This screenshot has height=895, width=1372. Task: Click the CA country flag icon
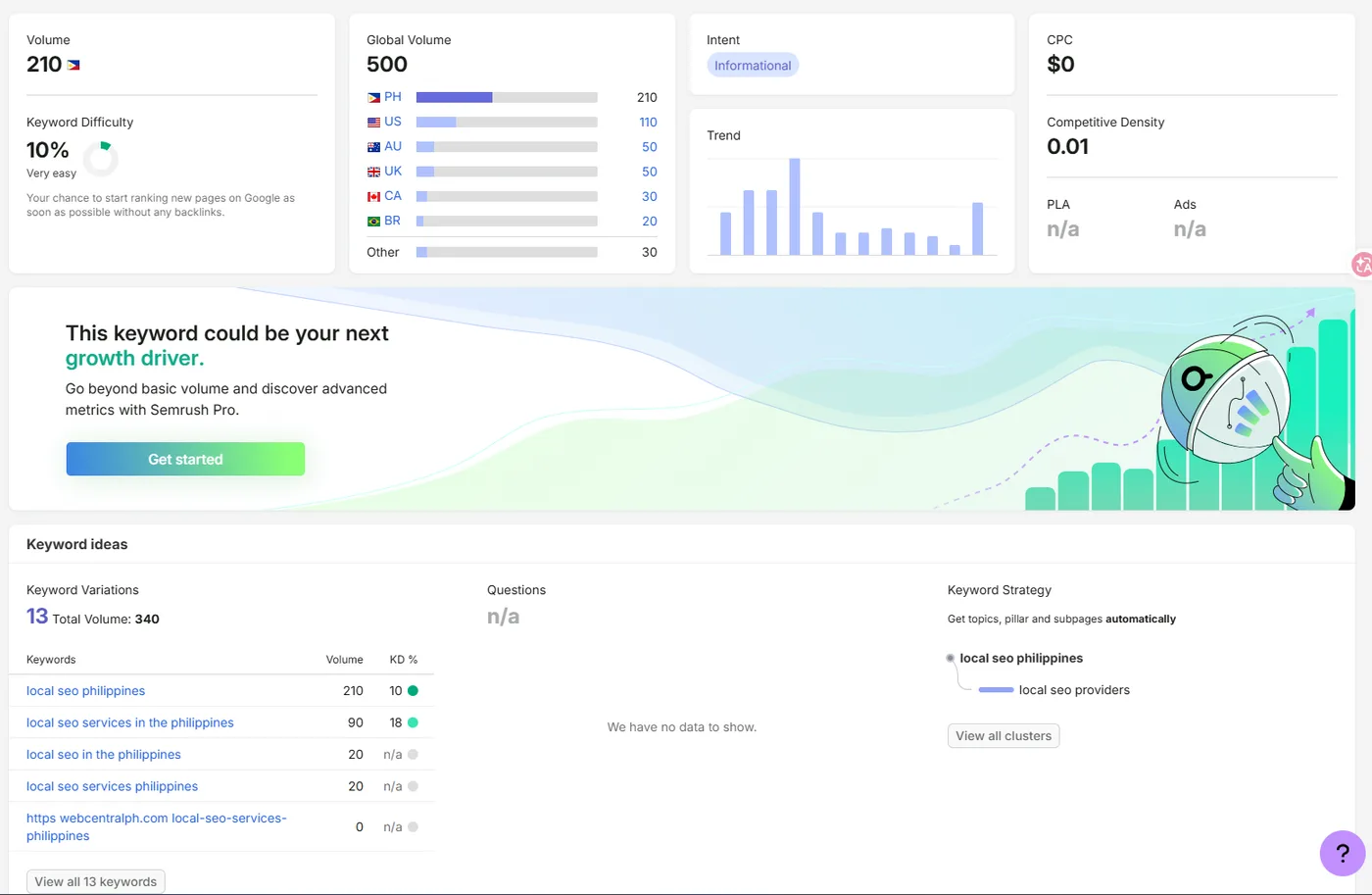[373, 196]
